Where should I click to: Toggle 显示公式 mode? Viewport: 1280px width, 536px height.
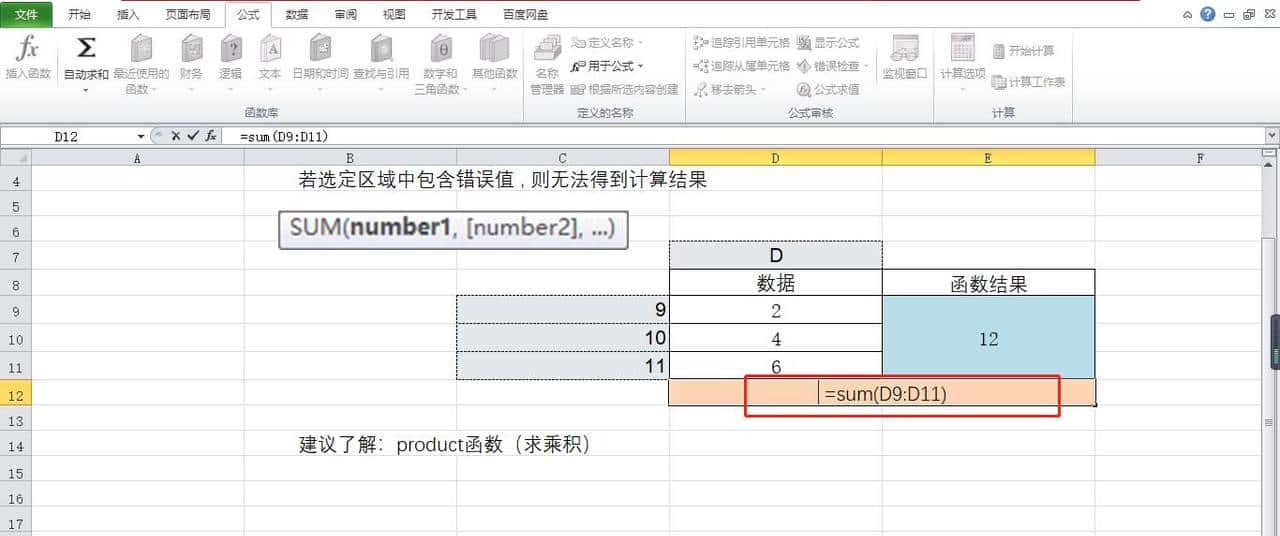tap(828, 43)
